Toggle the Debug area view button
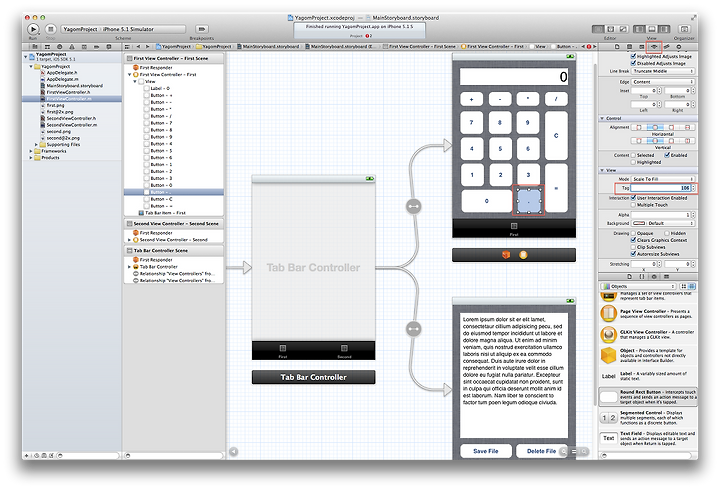Screen dimensions: 720x490 point(652,29)
